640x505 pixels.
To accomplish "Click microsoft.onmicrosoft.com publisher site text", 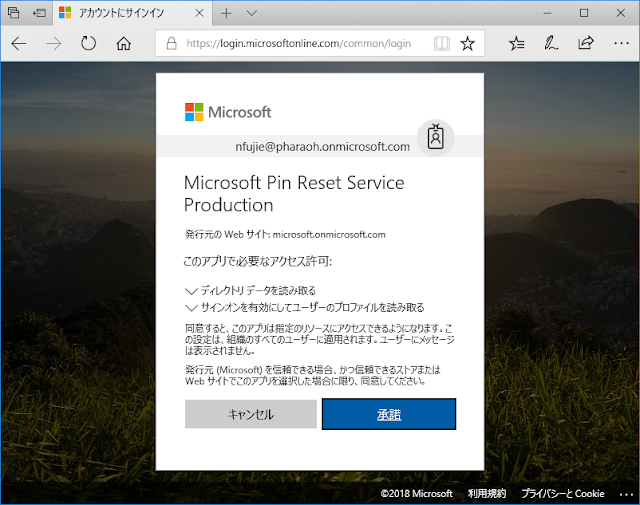I will 329,234.
